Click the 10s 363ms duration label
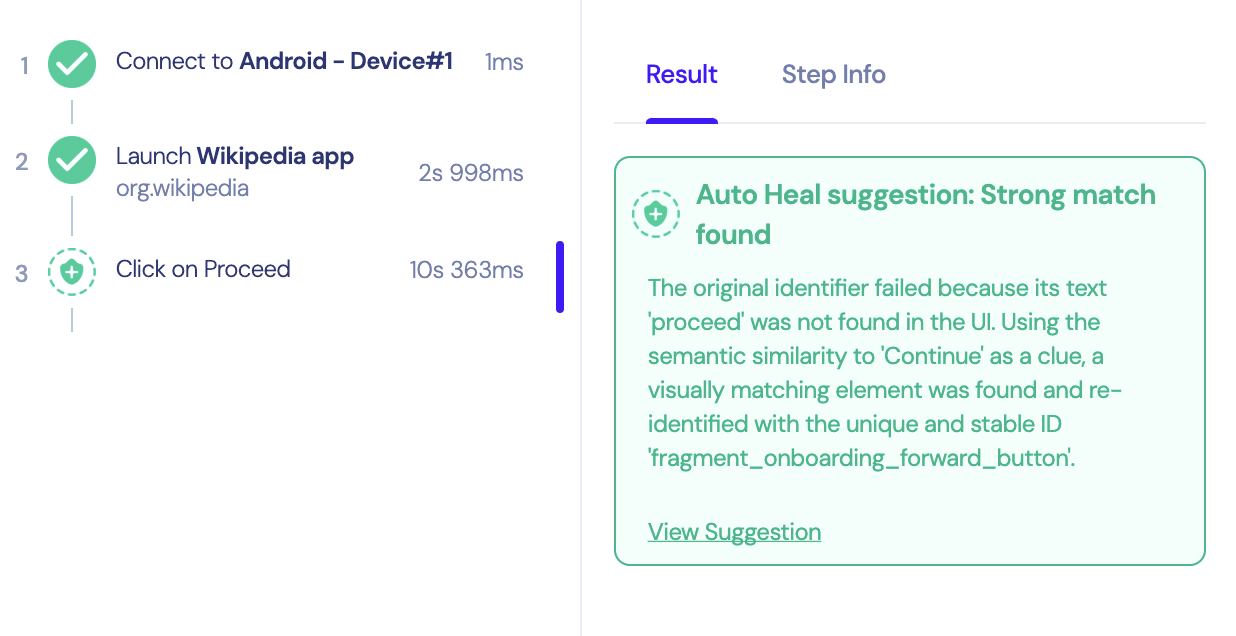Screen dimensions: 1236x636 point(466,270)
